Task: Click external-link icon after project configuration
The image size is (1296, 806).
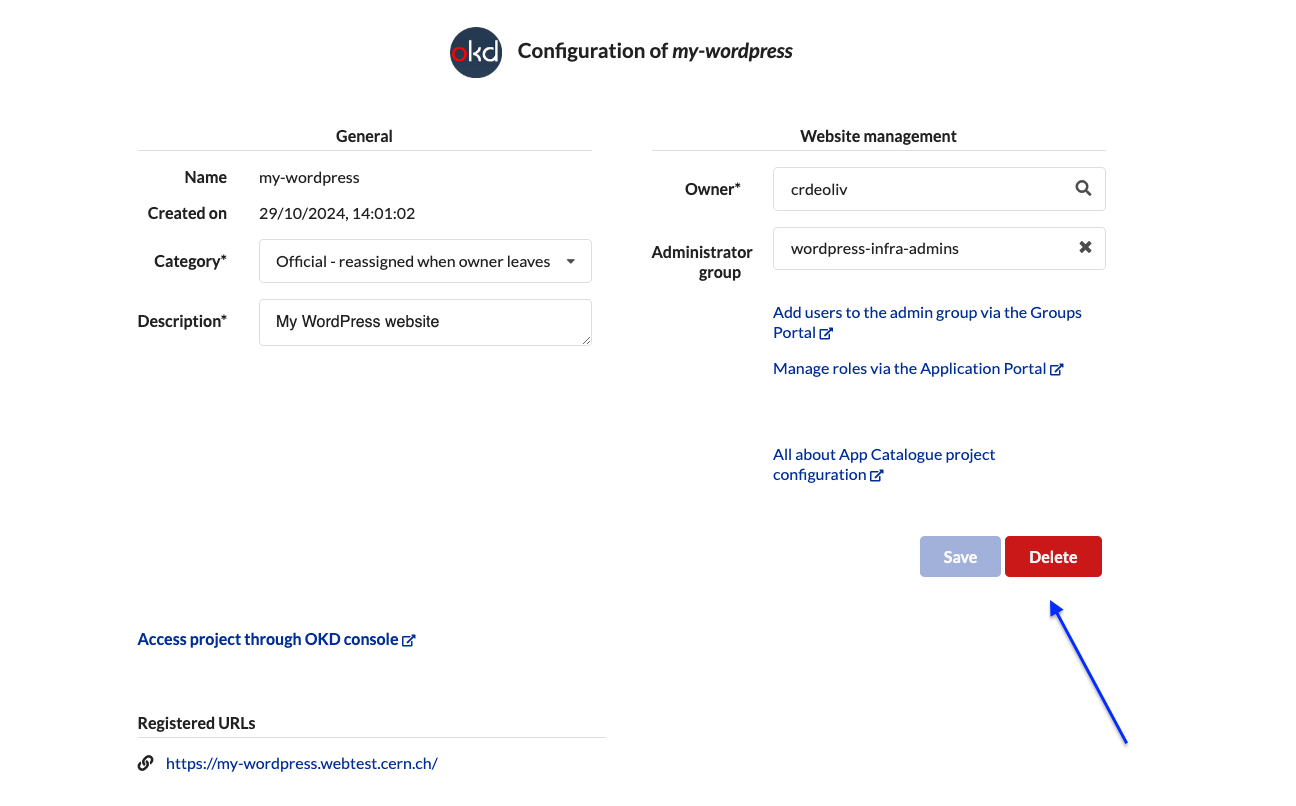Action: pyautogui.click(x=877, y=475)
